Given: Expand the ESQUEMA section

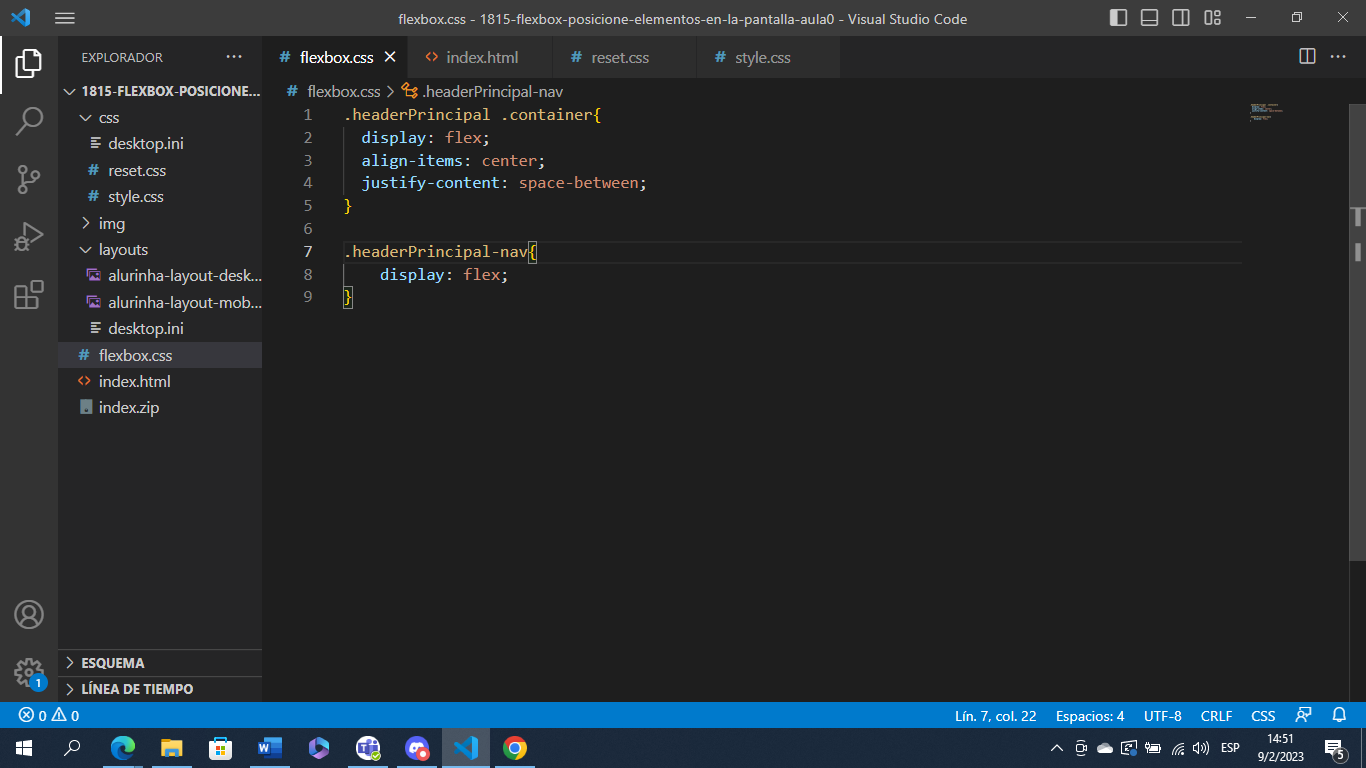Looking at the screenshot, I should [160, 663].
